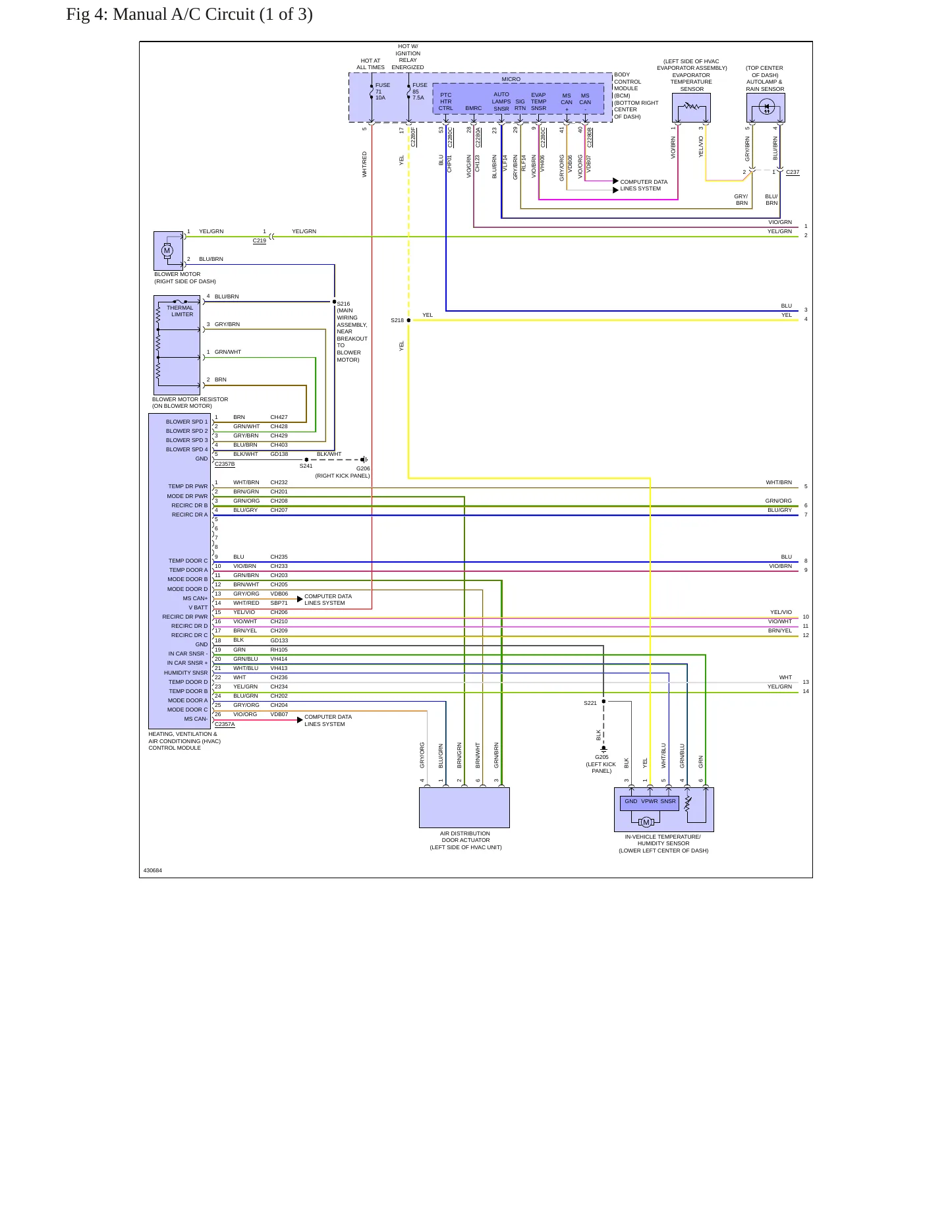The width and height of the screenshot is (952, 1232).
Task: Click the 'BRN/YEL' label at page reference 12
Action: [780, 630]
